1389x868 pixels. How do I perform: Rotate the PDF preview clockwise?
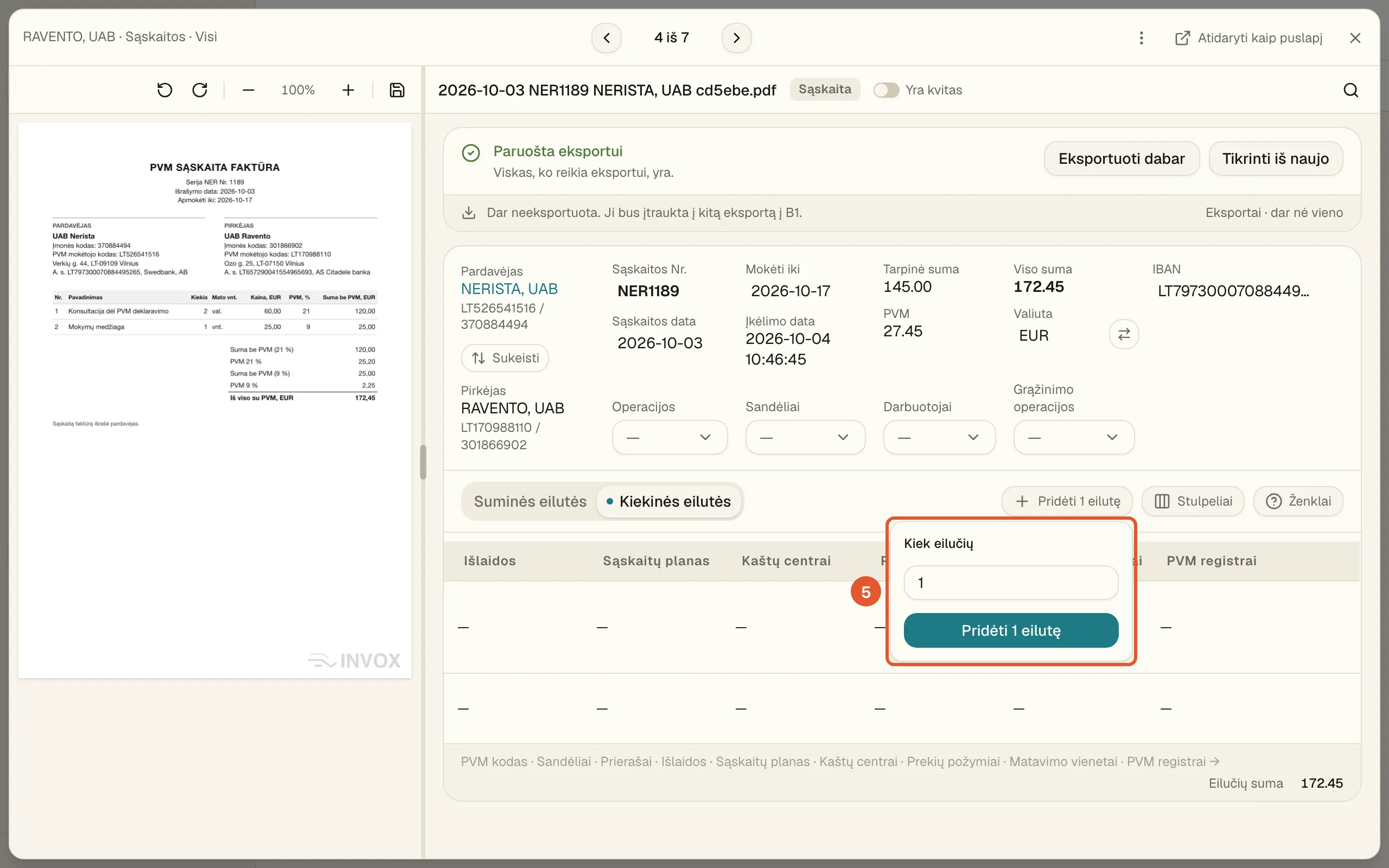(200, 90)
